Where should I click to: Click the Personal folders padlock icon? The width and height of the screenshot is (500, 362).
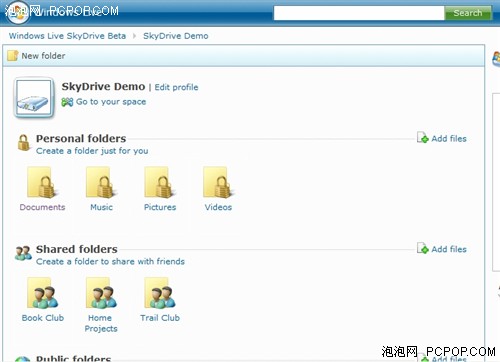[x=24, y=143]
